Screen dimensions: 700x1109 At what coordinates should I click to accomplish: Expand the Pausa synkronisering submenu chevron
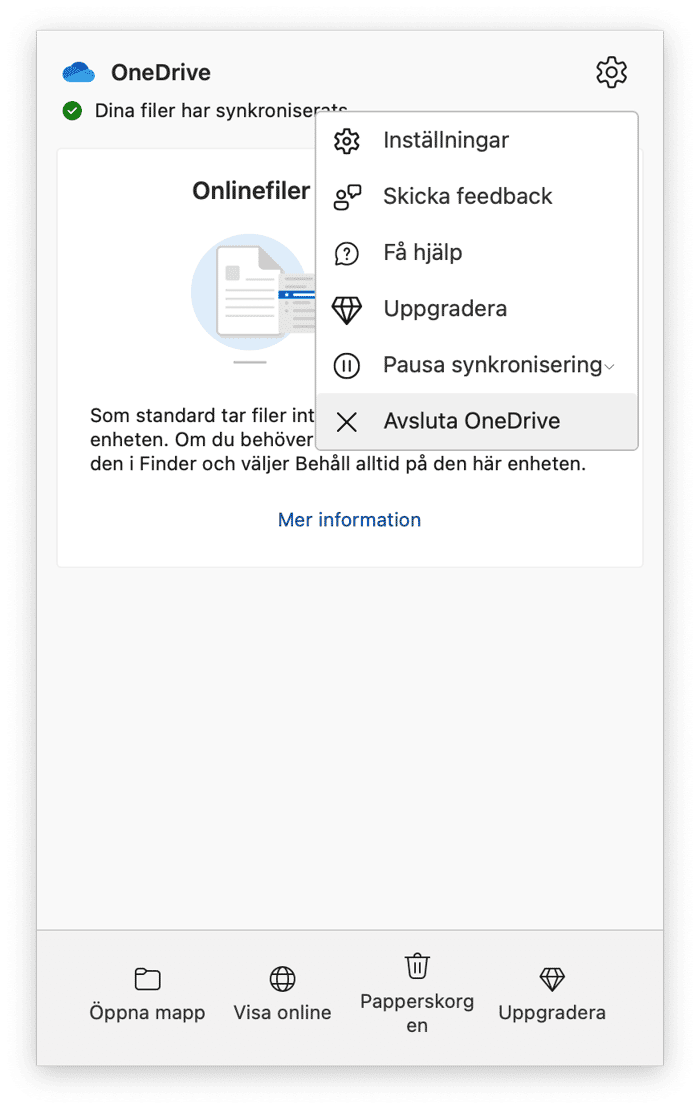(609, 366)
